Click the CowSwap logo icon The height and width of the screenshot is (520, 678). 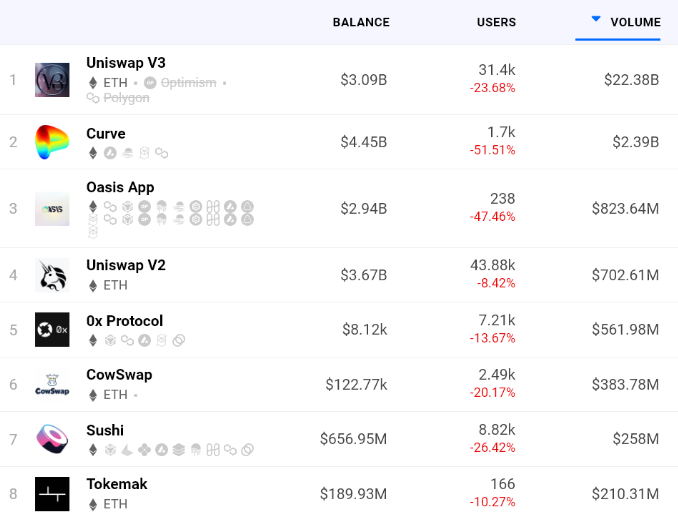pyautogui.click(x=52, y=385)
